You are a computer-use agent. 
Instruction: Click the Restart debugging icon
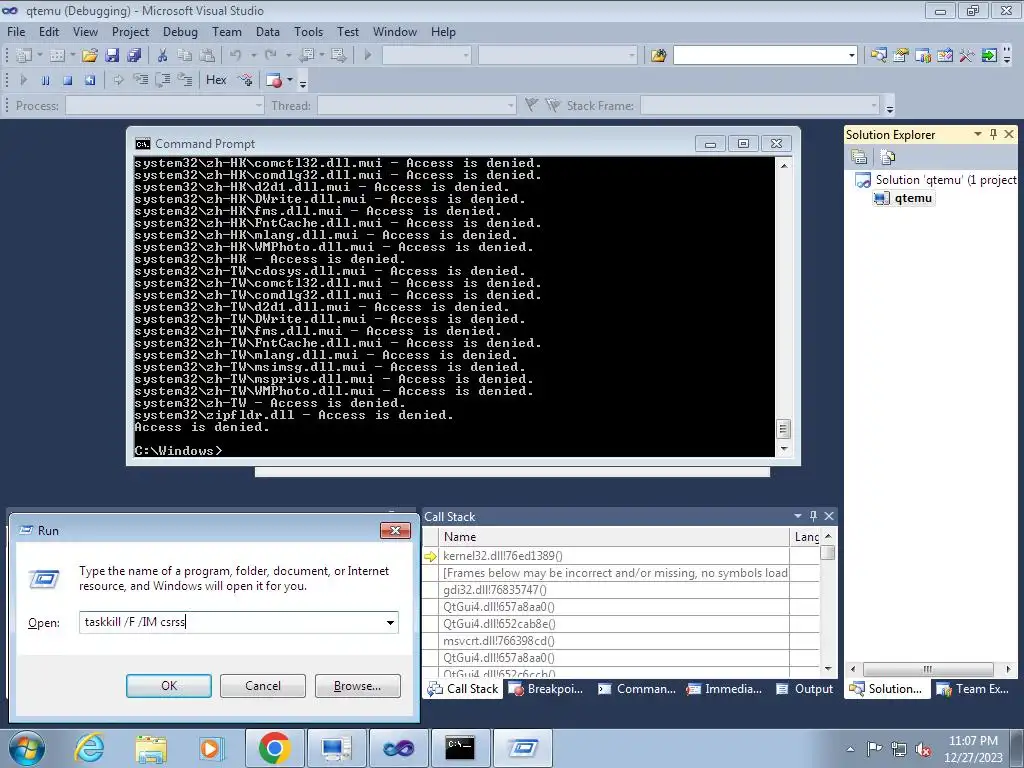(90, 80)
